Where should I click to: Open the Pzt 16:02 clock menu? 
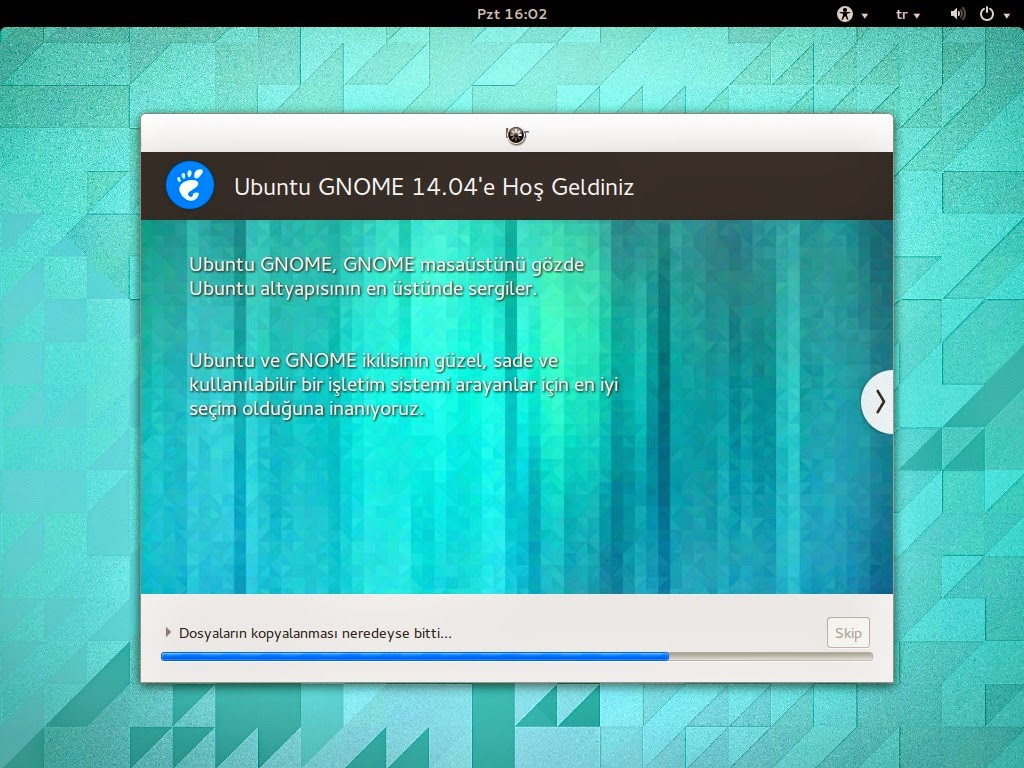tap(512, 14)
